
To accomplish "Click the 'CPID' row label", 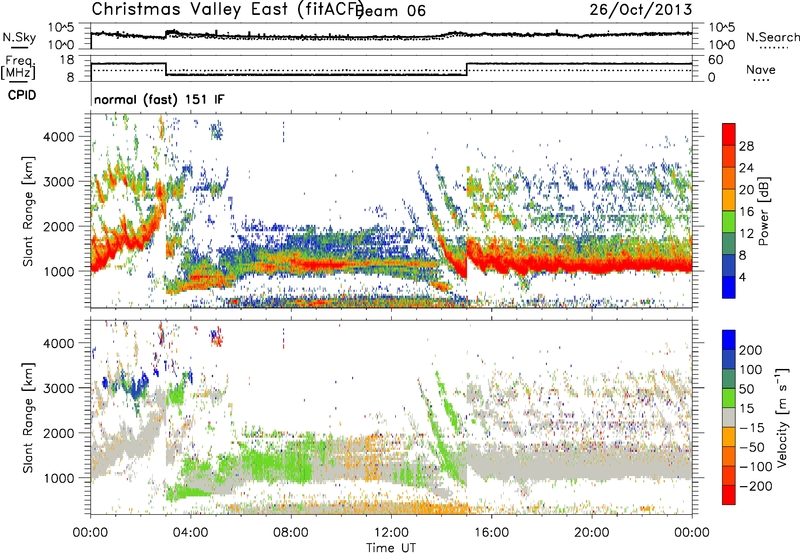I will tap(22, 95).
